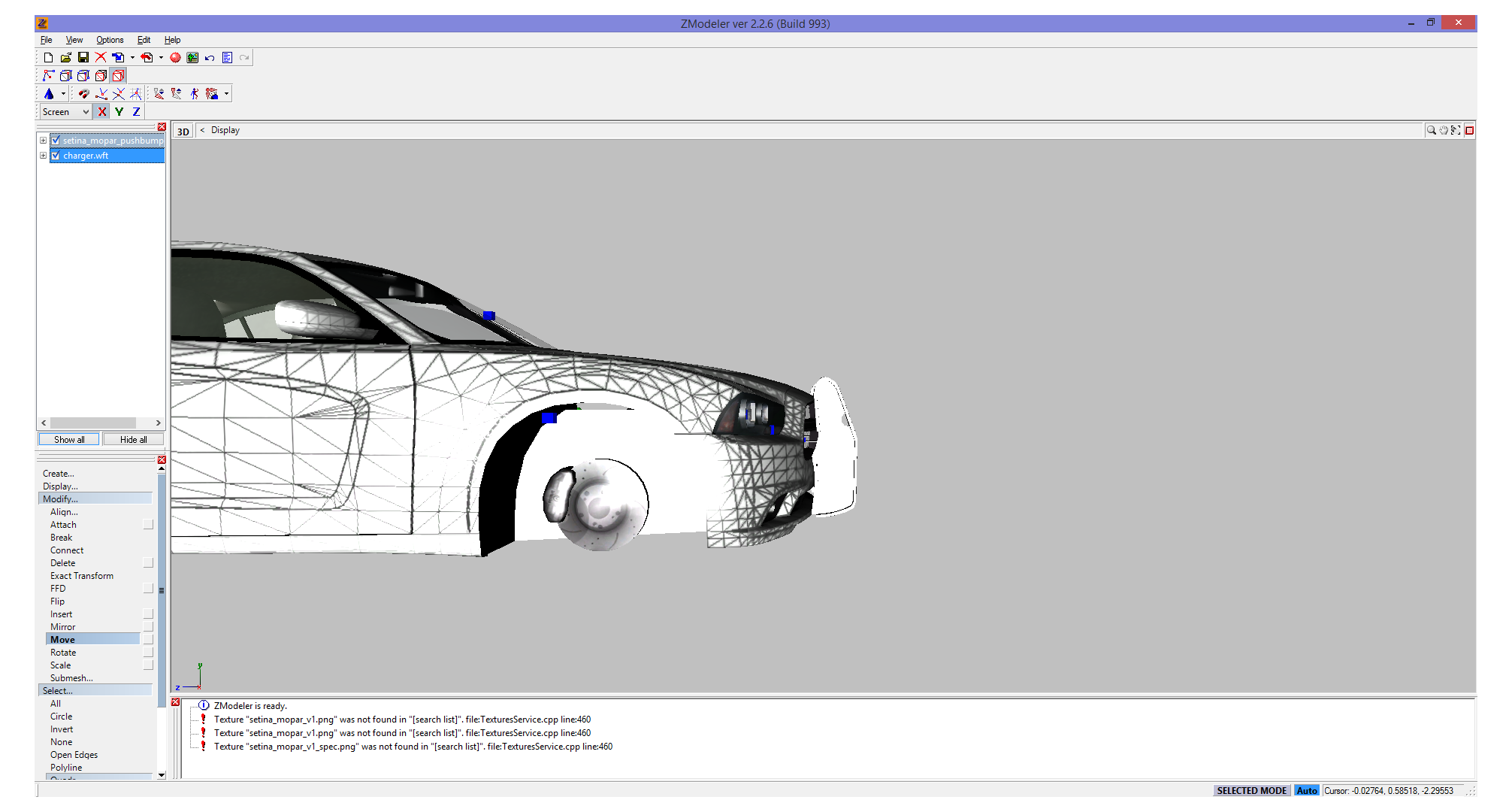Image resolution: width=1512 pixels, height=812 pixels.
Task: Toggle the magnet snapping tool icon
Action: (83, 93)
